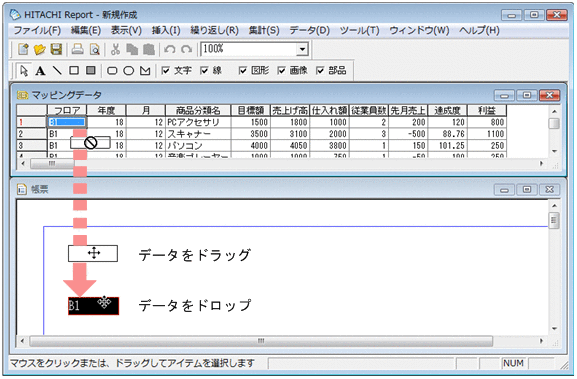Minimize the マッピングデータ window
Image resolution: width=577 pixels, height=379 pixels.
click(x=504, y=95)
